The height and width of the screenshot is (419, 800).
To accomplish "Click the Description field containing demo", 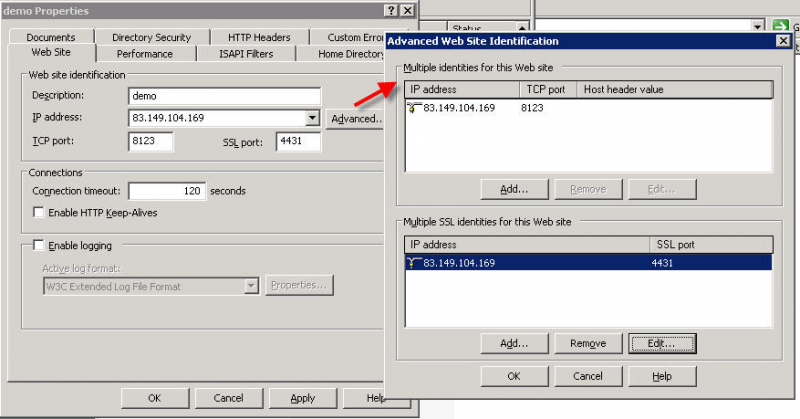I will pyautogui.click(x=224, y=96).
